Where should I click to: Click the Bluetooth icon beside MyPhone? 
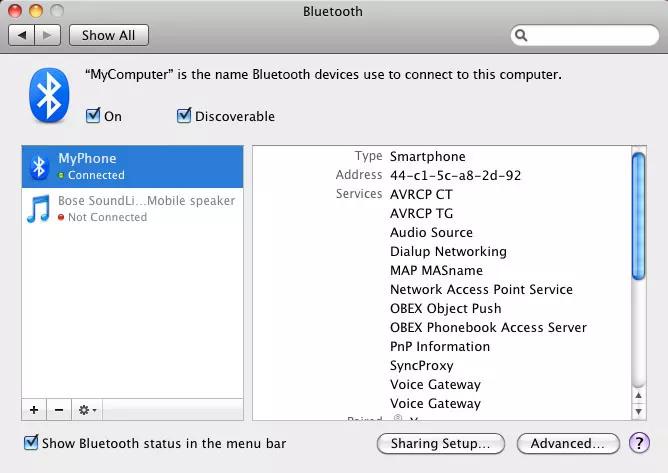39,167
